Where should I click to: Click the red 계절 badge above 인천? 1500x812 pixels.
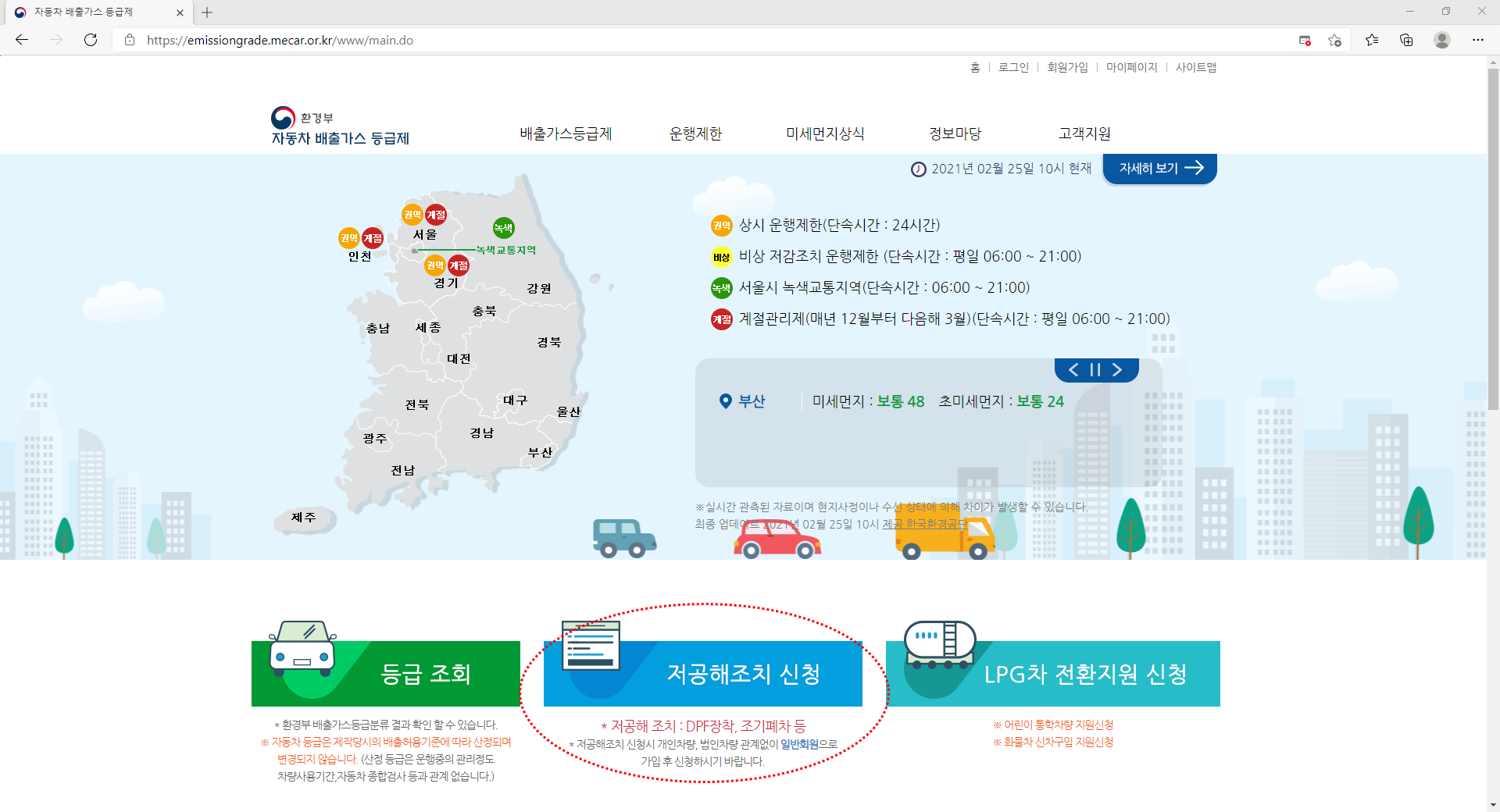373,238
